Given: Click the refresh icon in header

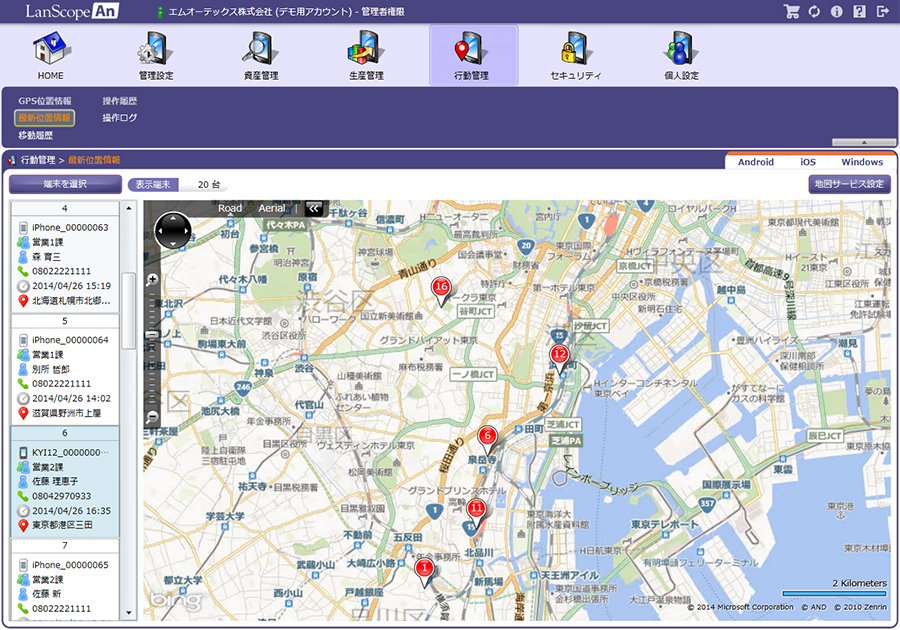Looking at the screenshot, I should pos(814,11).
